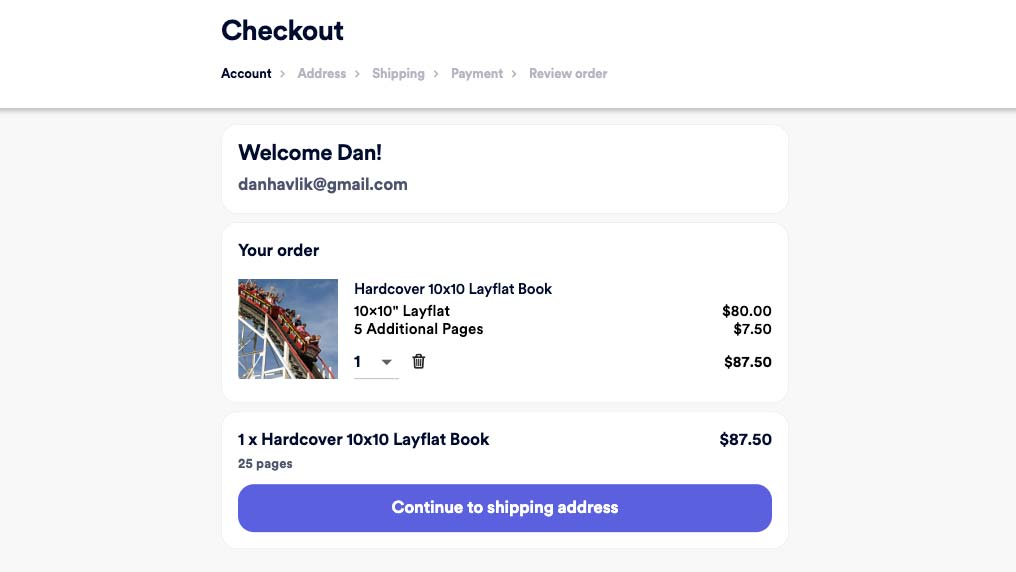Screen dimensions: 1016x572
Task: Click the chevron right after Address step
Action: click(x=357, y=74)
